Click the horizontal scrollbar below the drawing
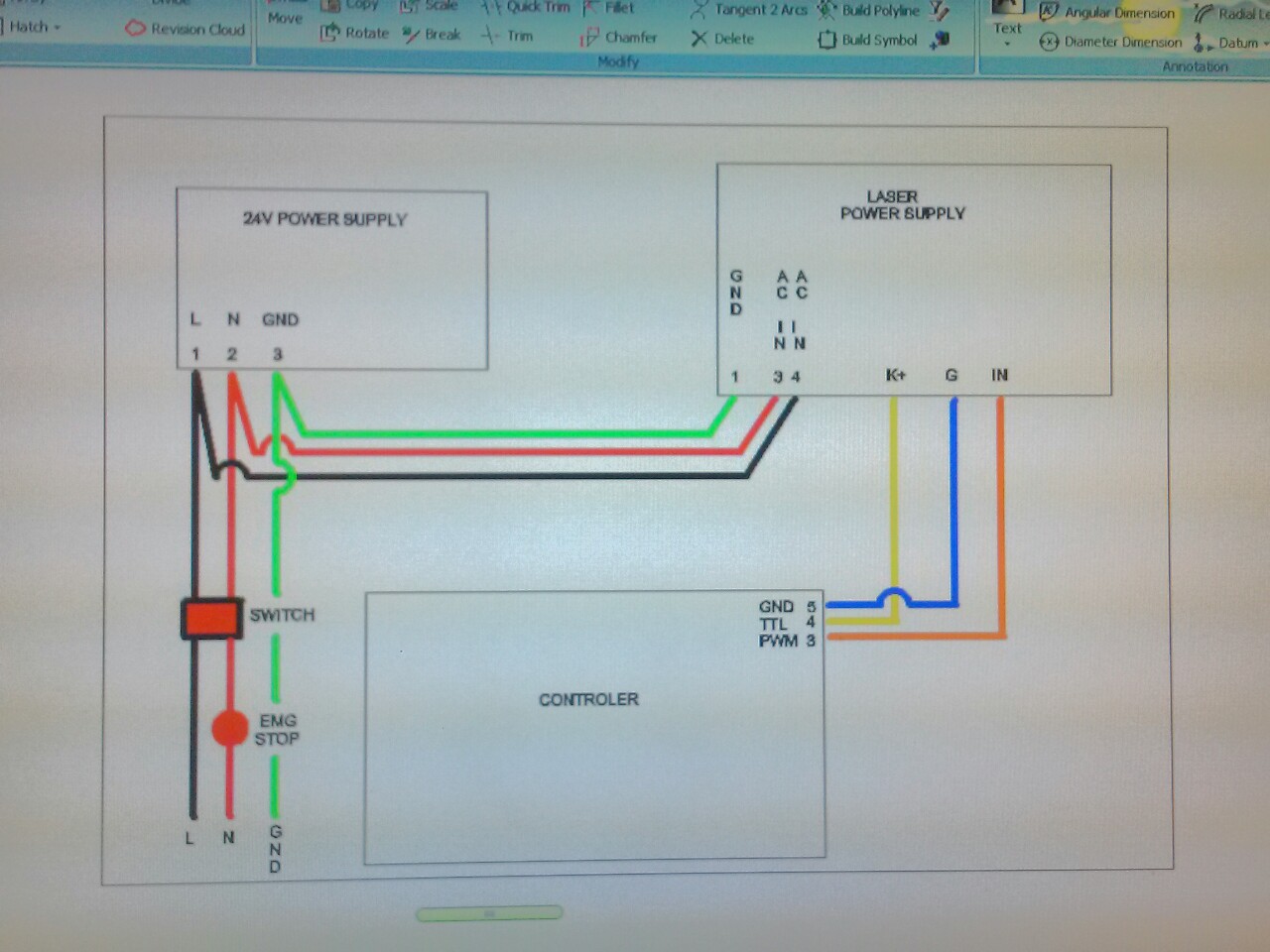This screenshot has height=952, width=1270. tap(489, 912)
